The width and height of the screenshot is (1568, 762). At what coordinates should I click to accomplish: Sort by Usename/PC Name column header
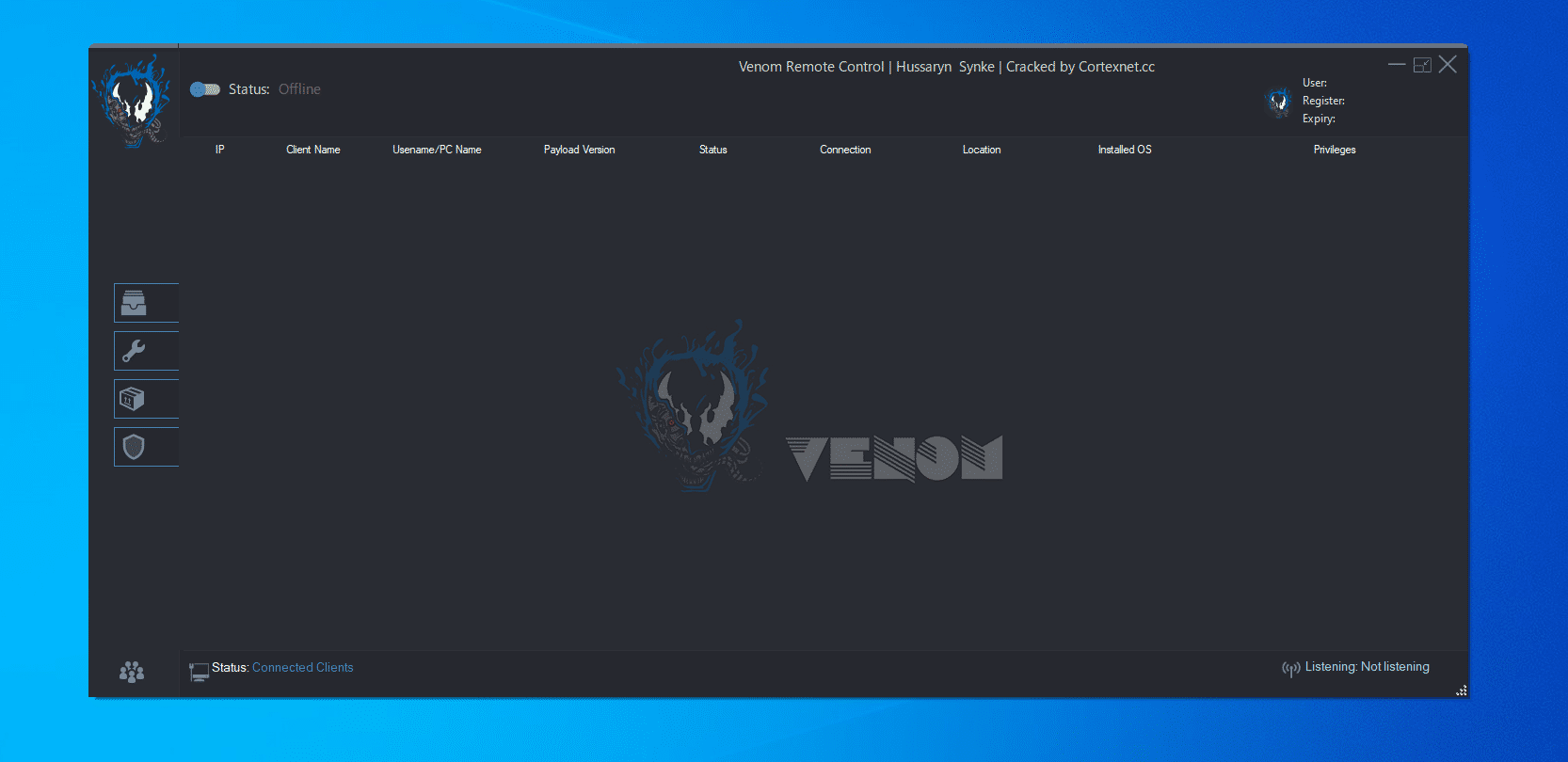(437, 150)
